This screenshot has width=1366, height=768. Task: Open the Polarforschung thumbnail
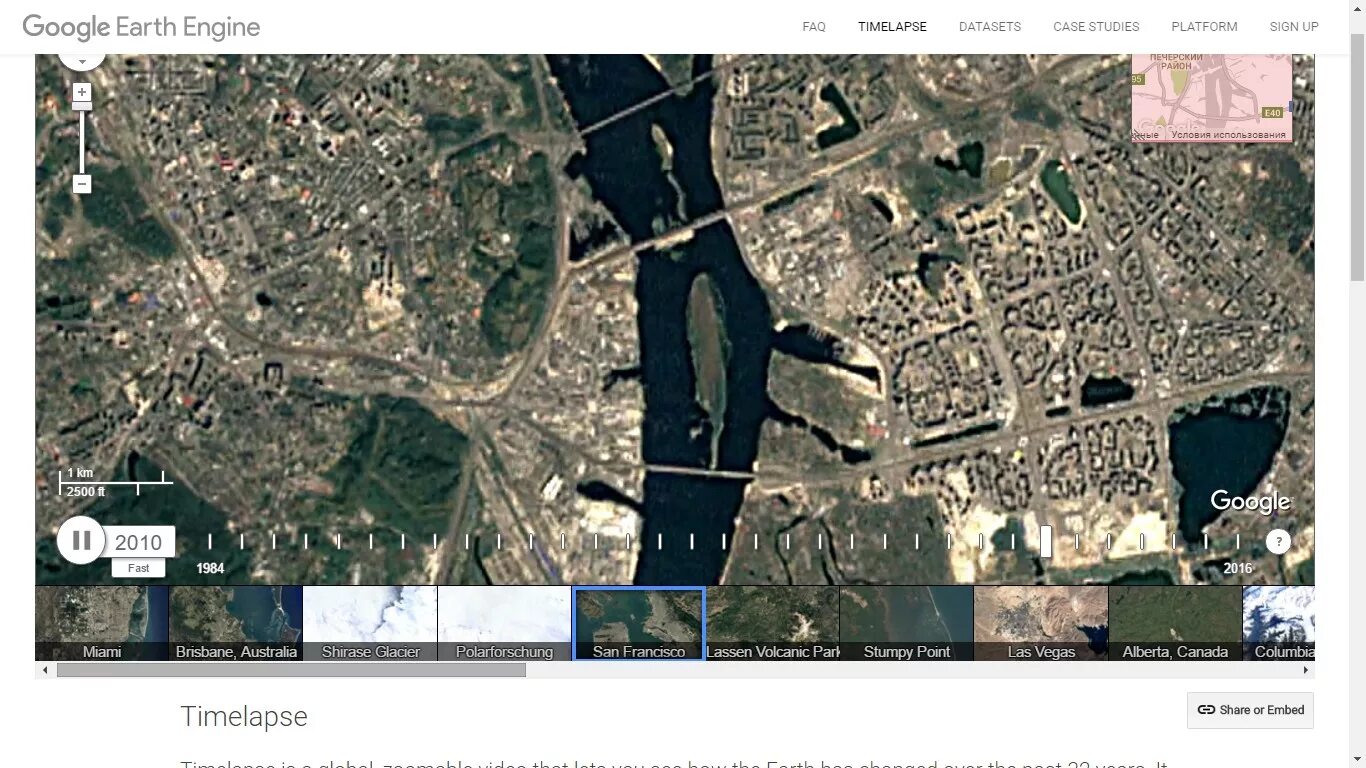coord(504,623)
